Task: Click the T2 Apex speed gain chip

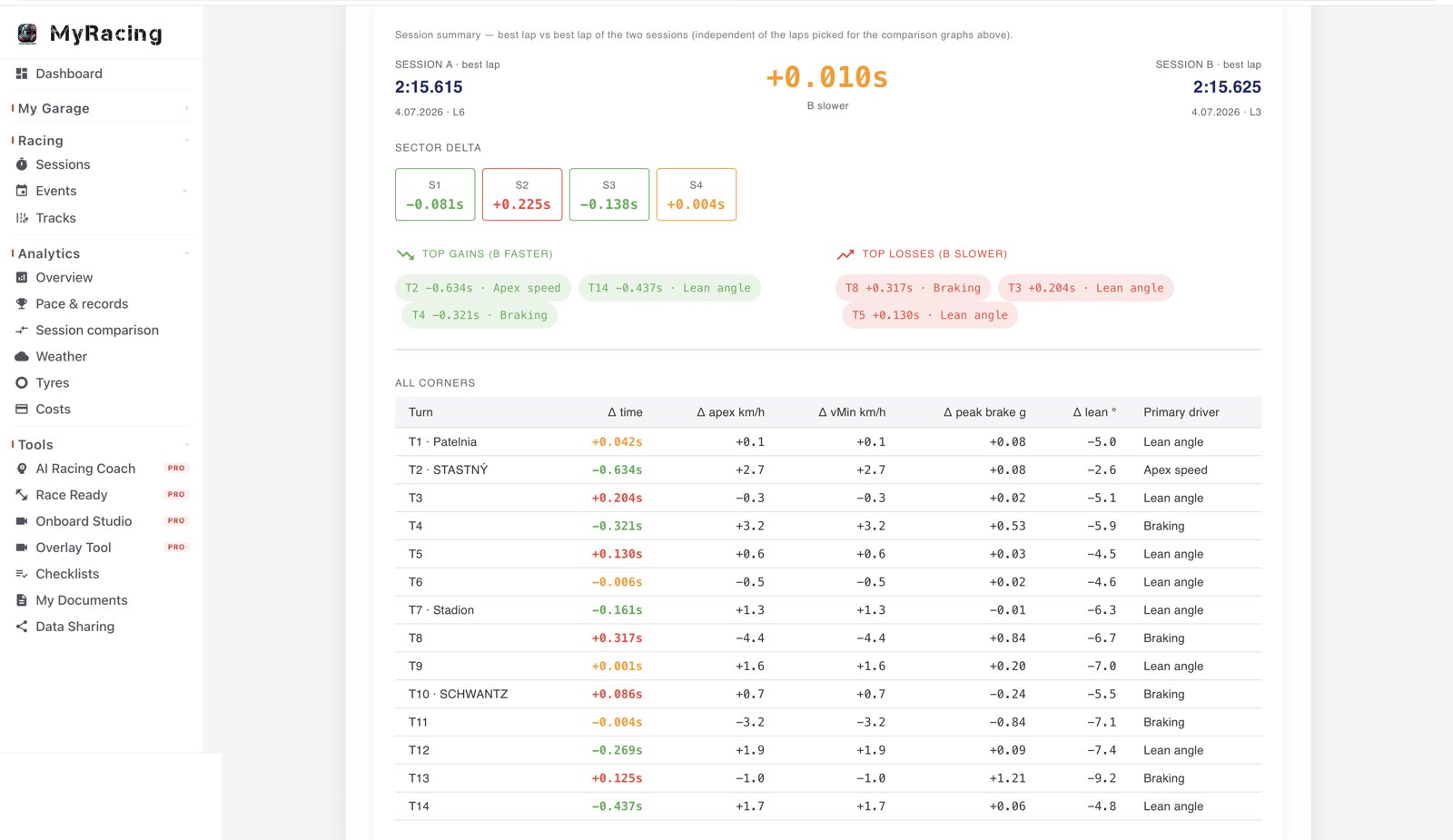Action: (483, 288)
